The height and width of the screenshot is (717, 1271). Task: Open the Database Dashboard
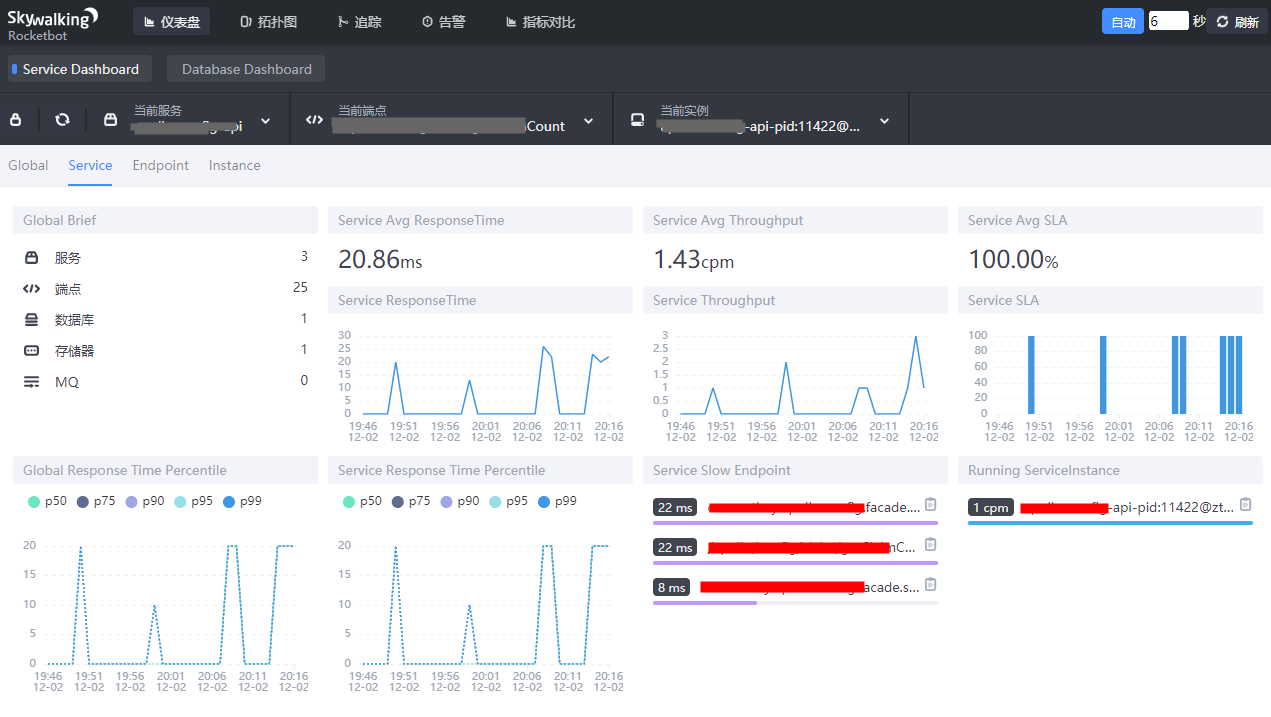point(246,69)
